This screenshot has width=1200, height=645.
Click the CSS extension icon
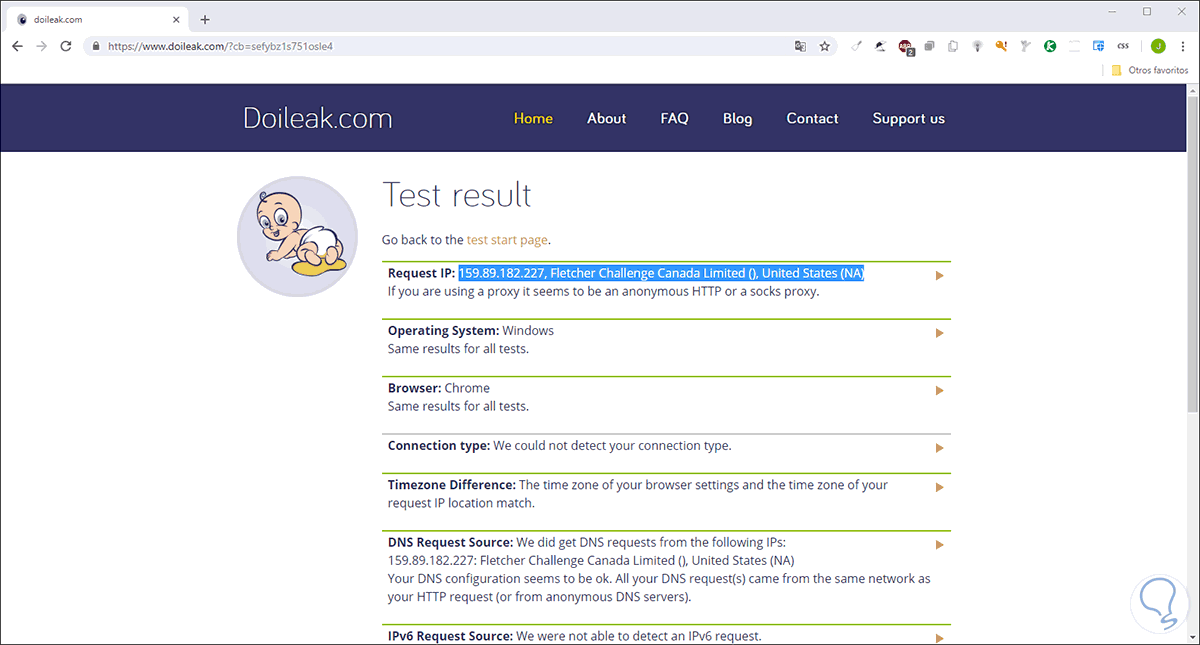coord(1123,46)
